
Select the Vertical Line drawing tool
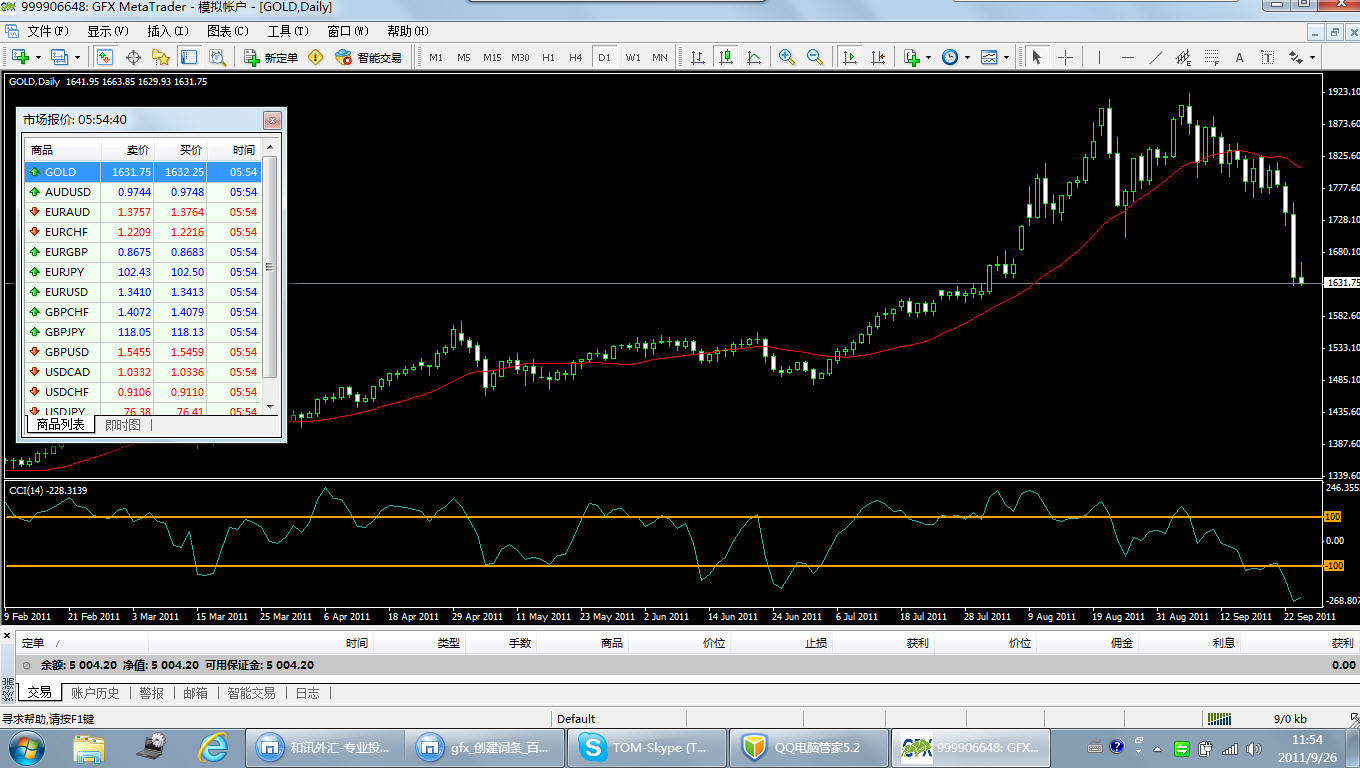pyautogui.click(x=1100, y=57)
